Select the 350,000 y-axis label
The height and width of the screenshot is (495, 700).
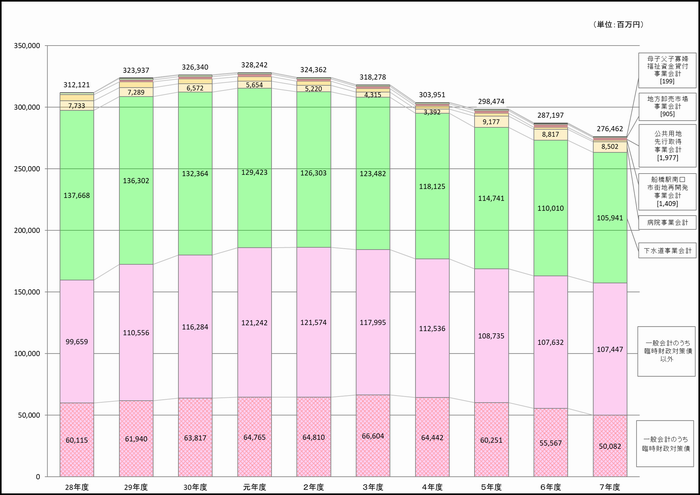click(x=27, y=46)
